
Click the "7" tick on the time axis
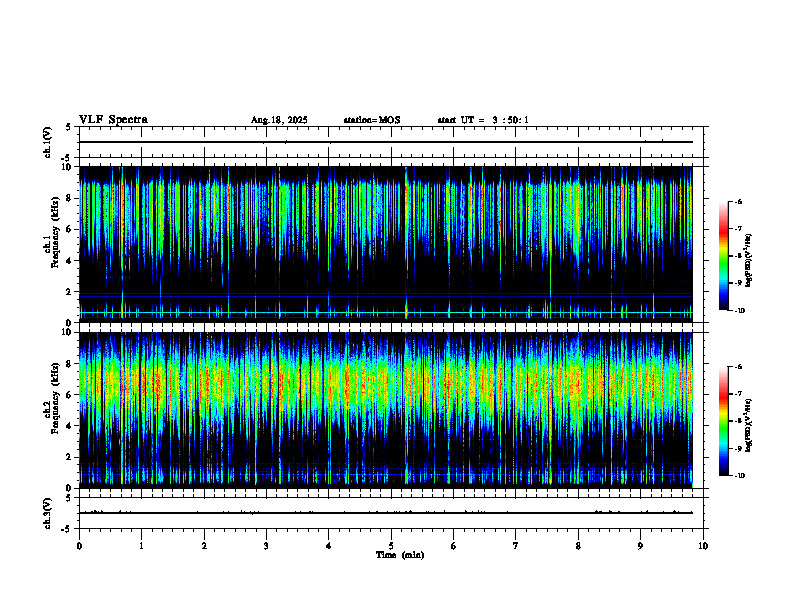[x=516, y=546]
